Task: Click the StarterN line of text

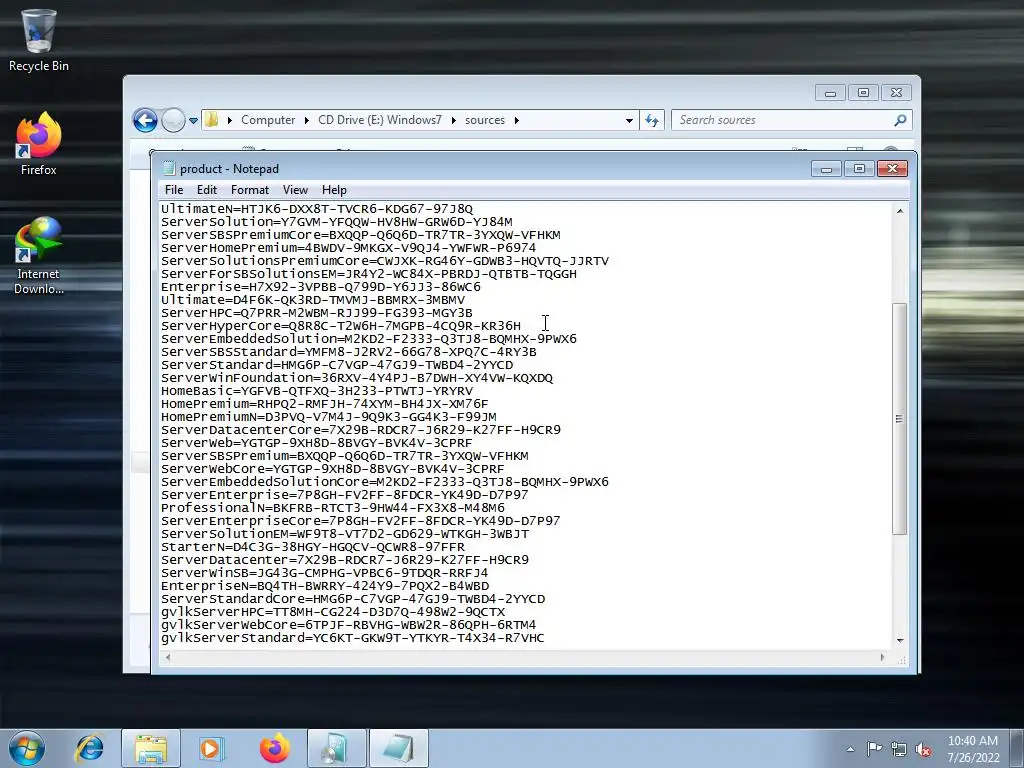Action: click(x=313, y=547)
